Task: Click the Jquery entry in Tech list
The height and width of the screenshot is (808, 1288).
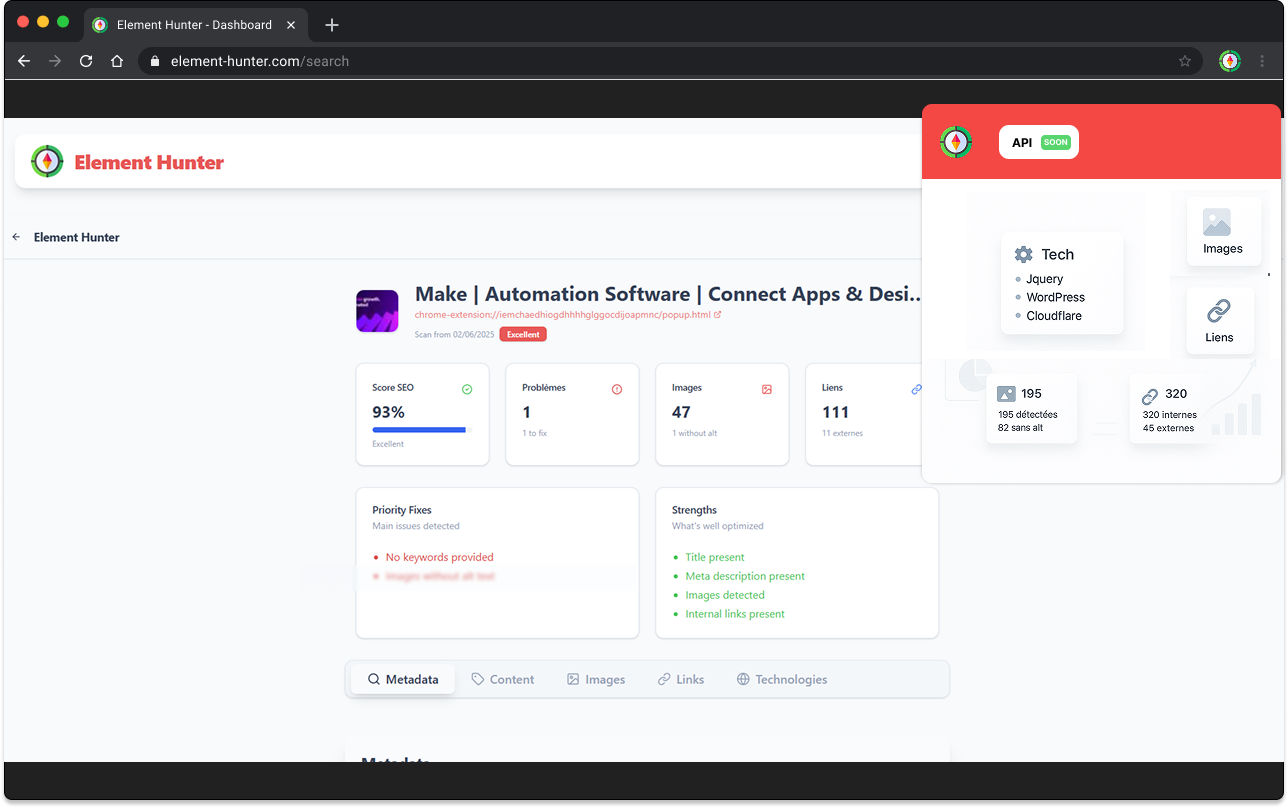Action: 1044,279
